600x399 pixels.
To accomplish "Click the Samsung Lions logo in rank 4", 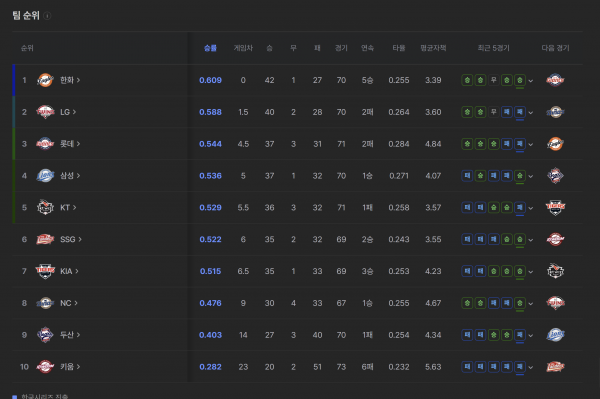I will (x=45, y=176).
